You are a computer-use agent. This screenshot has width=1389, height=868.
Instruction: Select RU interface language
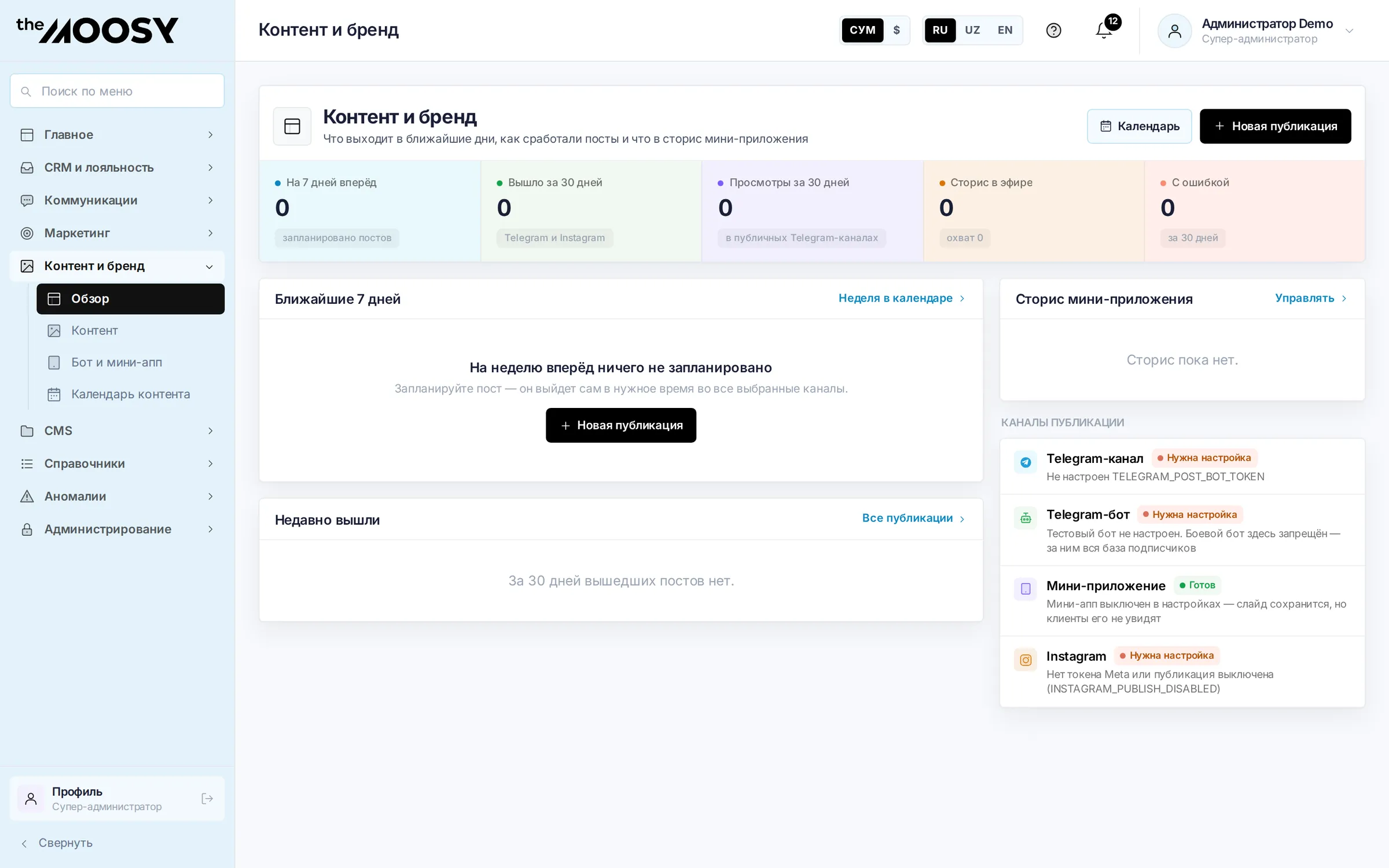coord(940,30)
